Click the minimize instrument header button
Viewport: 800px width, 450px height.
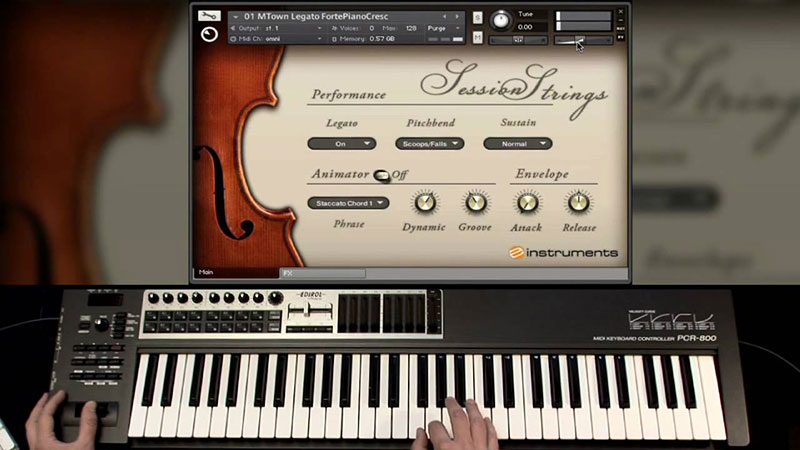point(621,20)
